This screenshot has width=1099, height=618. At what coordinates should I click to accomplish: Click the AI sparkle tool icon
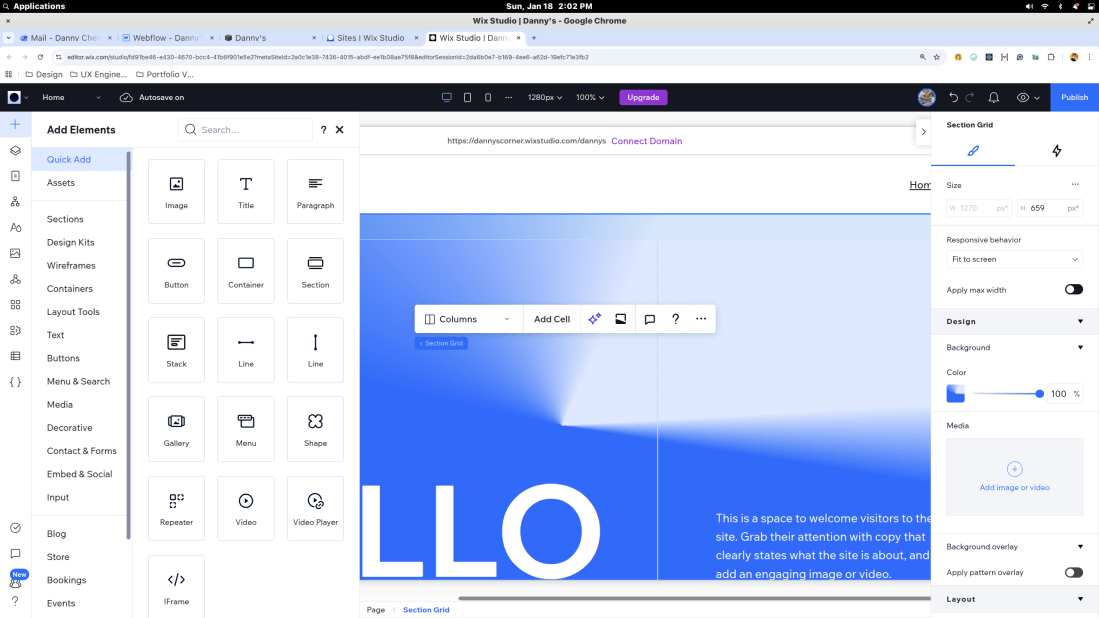click(595, 319)
